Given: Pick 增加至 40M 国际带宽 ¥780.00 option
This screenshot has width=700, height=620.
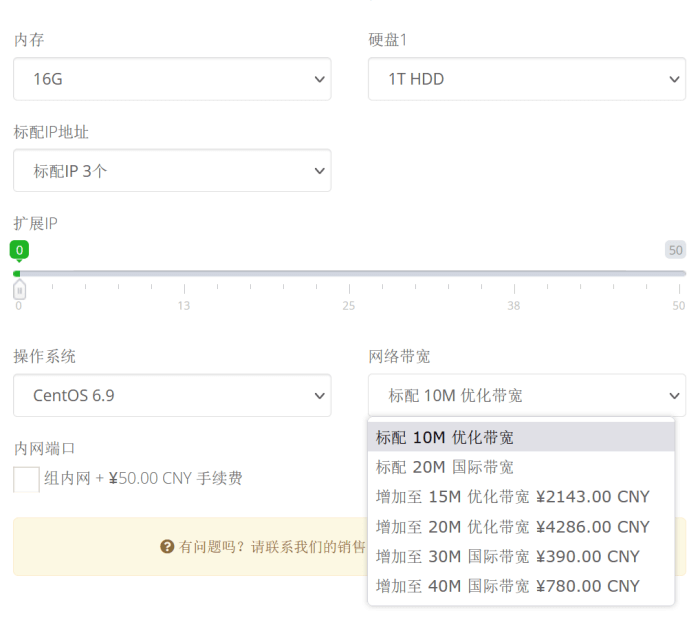Looking at the screenshot, I should tap(520, 586).
